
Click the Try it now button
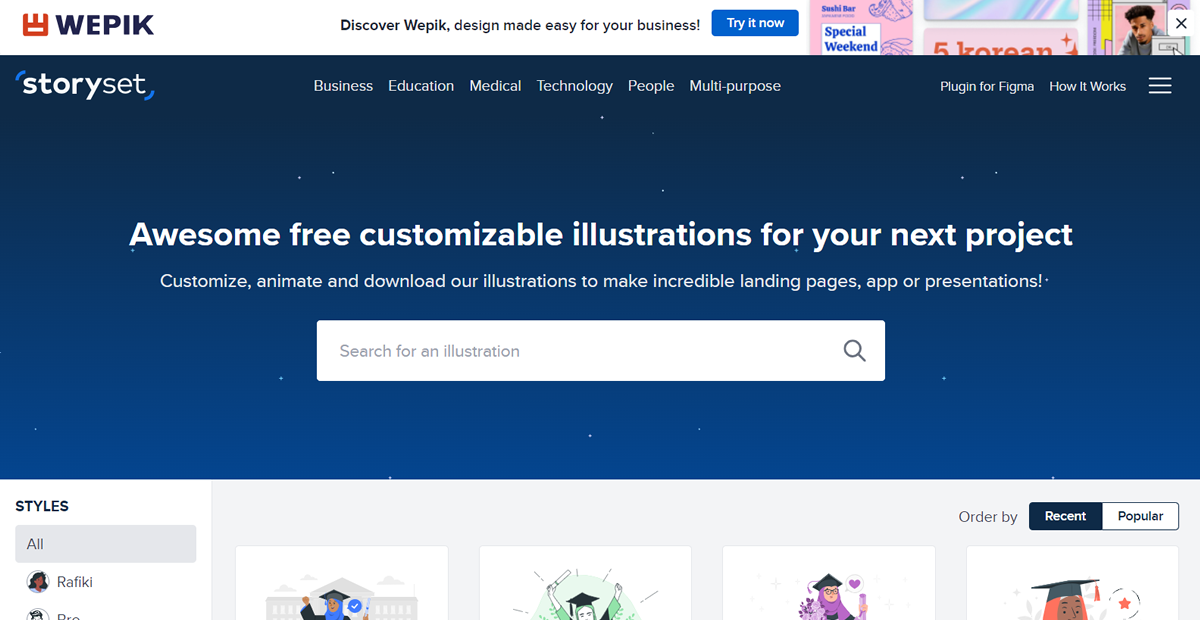coord(755,23)
